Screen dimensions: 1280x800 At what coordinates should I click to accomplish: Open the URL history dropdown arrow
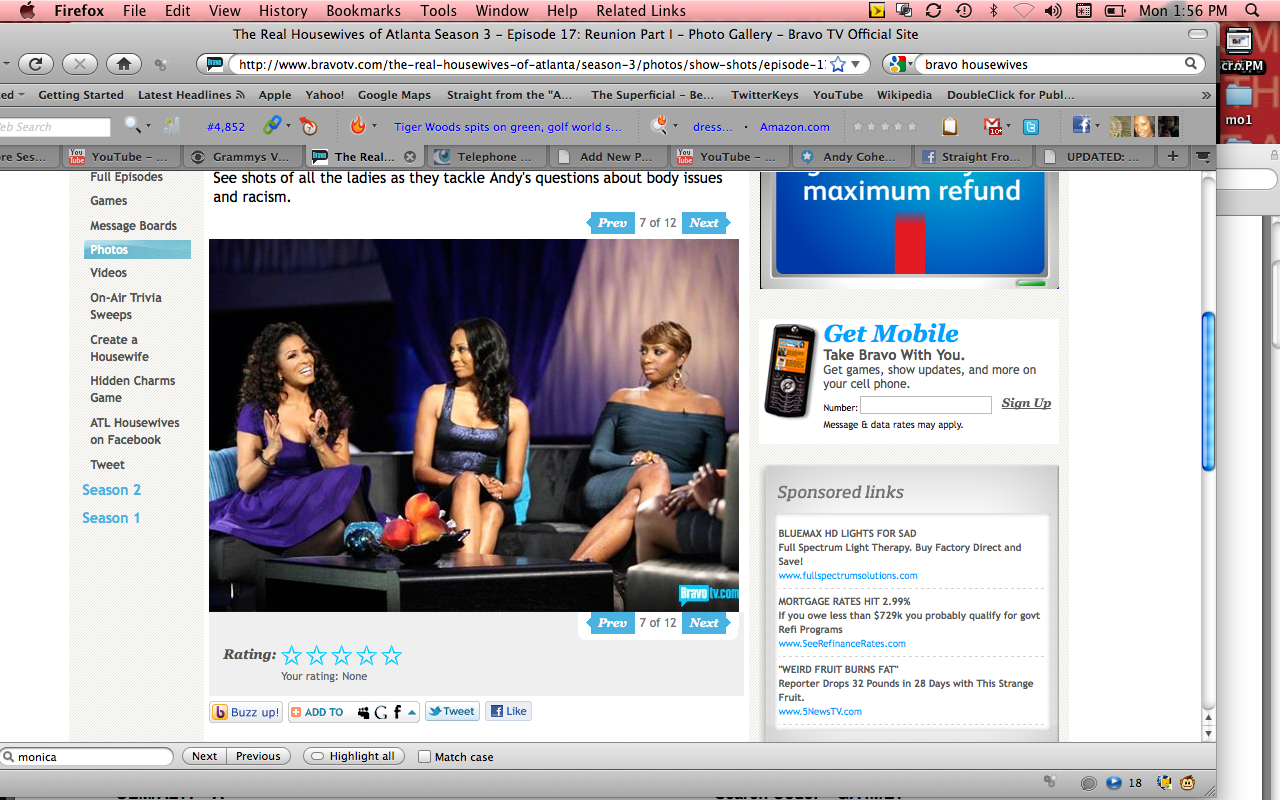click(x=856, y=64)
